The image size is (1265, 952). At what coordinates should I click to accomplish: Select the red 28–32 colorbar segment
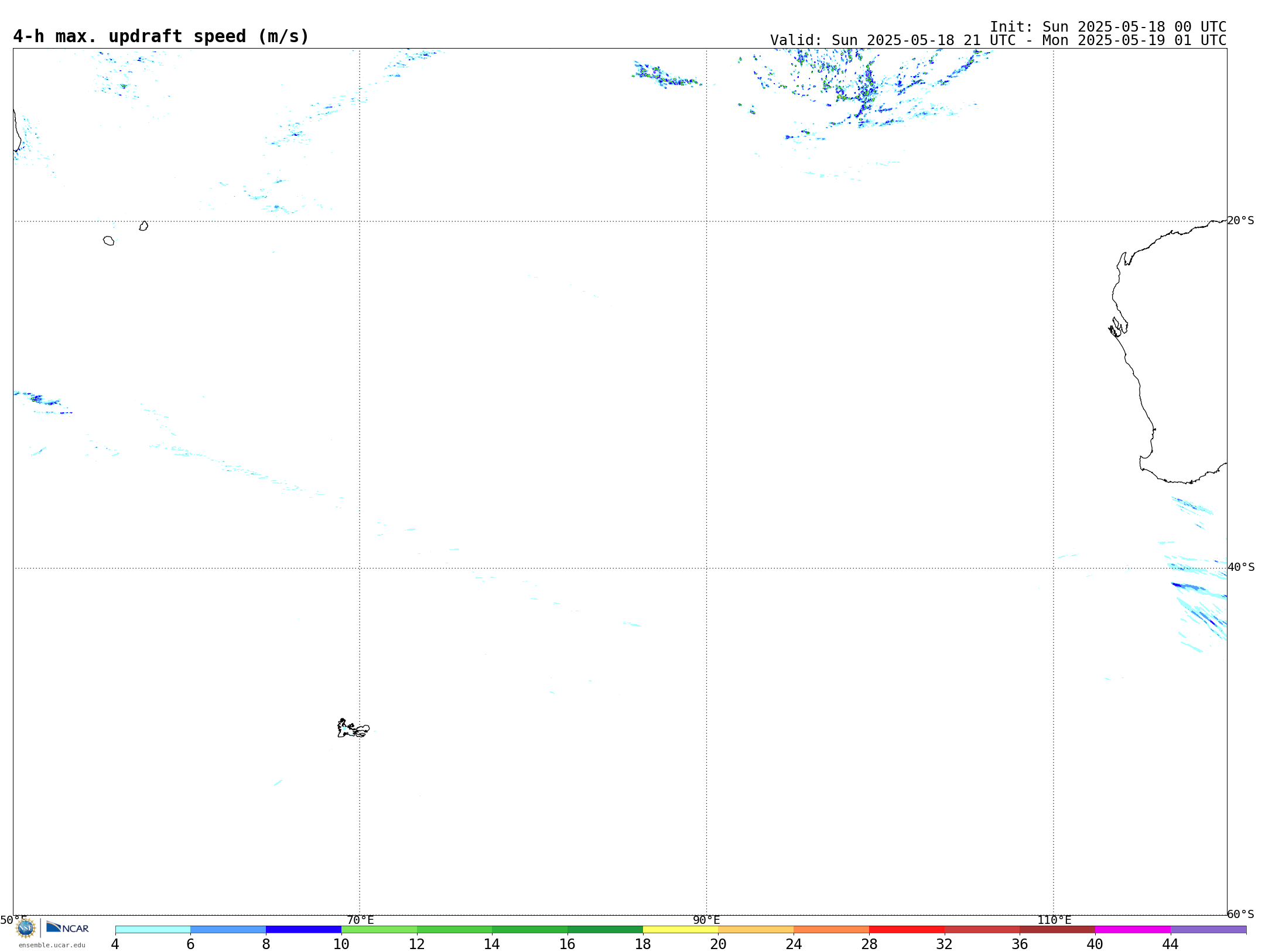coord(907,929)
